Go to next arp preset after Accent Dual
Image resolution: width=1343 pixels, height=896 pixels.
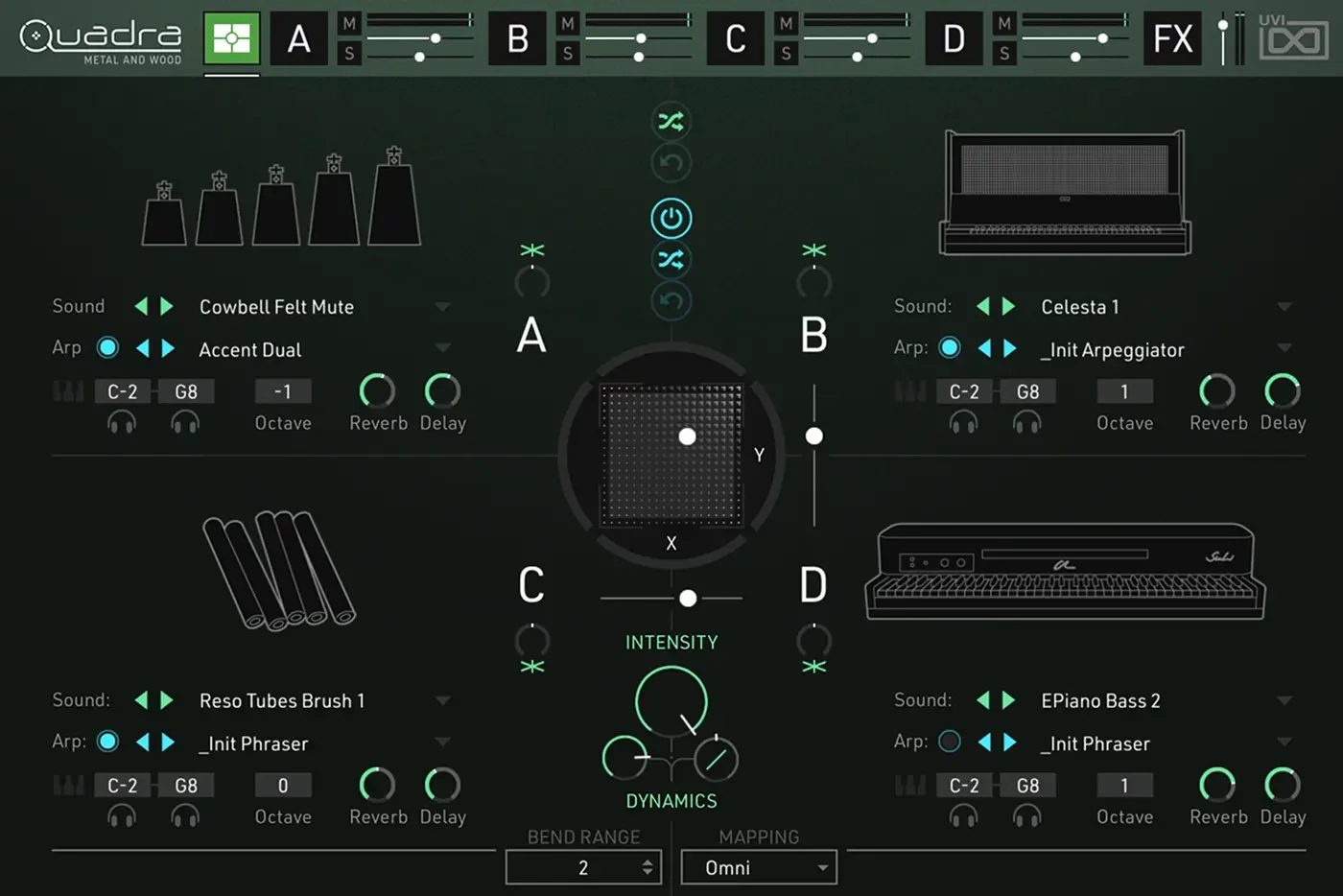coord(168,347)
